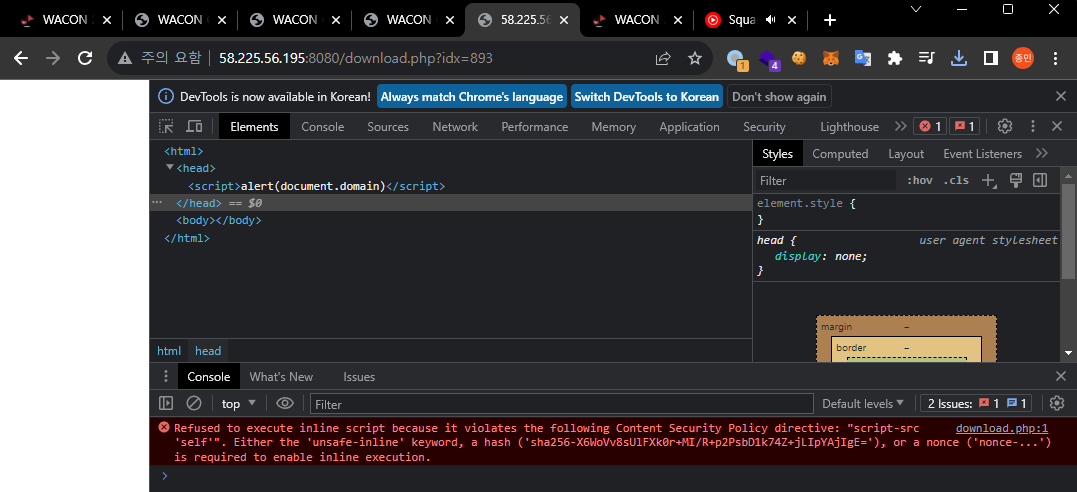
Task: Open the Event Listeners tab
Action: pyautogui.click(x=982, y=154)
